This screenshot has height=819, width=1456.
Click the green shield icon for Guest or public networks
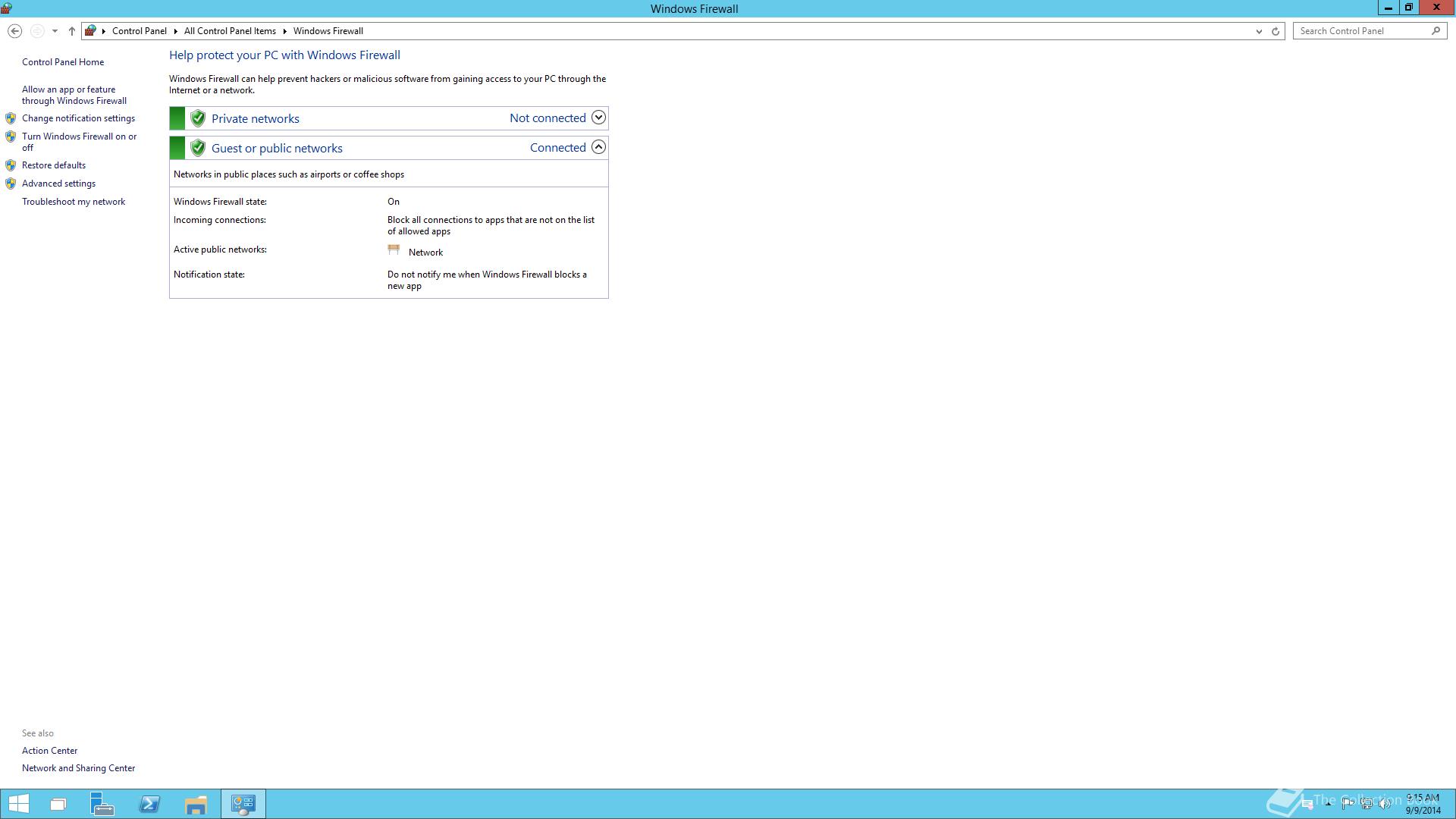(x=198, y=148)
